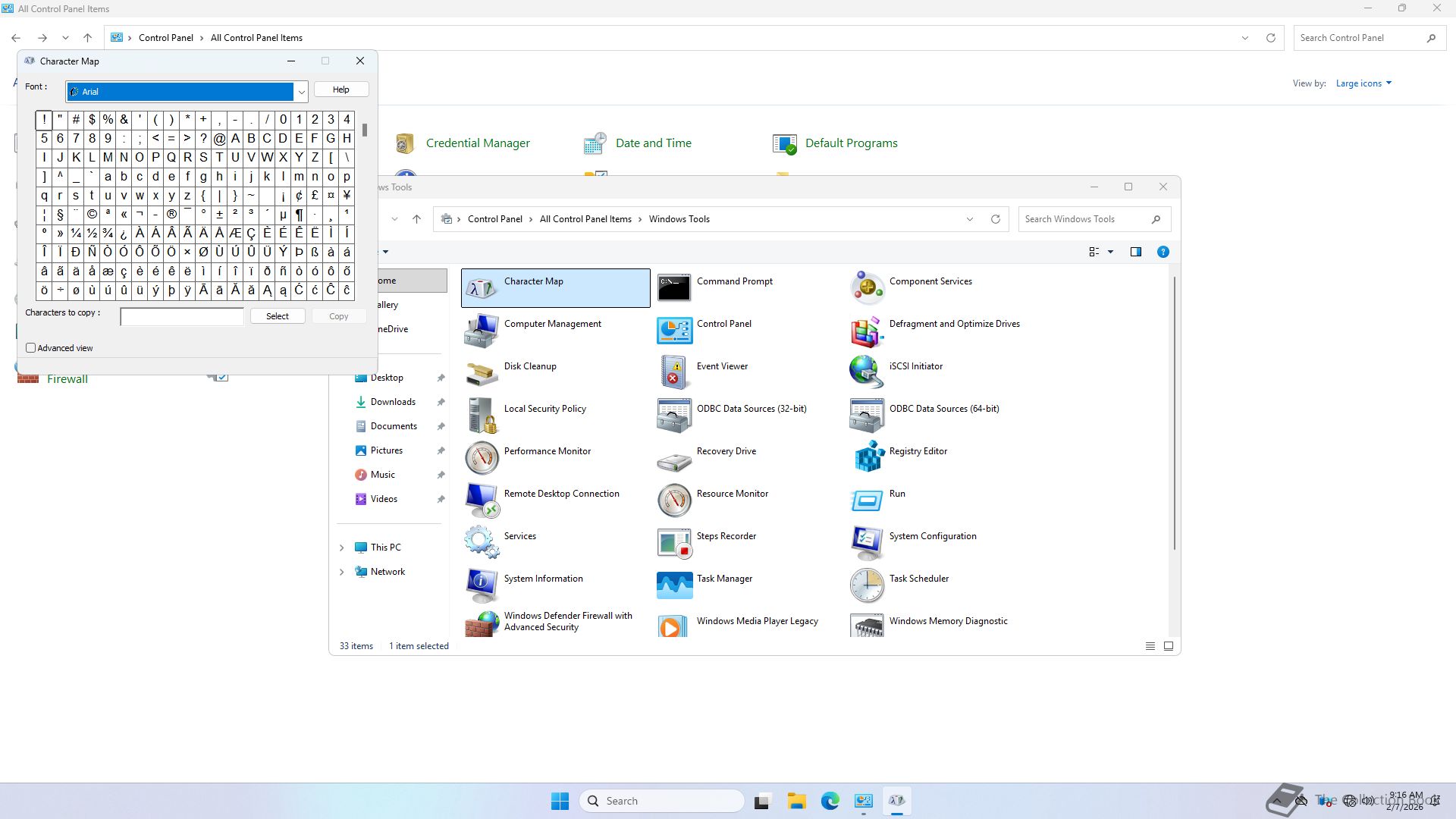Screen dimensions: 1456x819
Task: Open the Command Prompt icon
Action: [674, 287]
